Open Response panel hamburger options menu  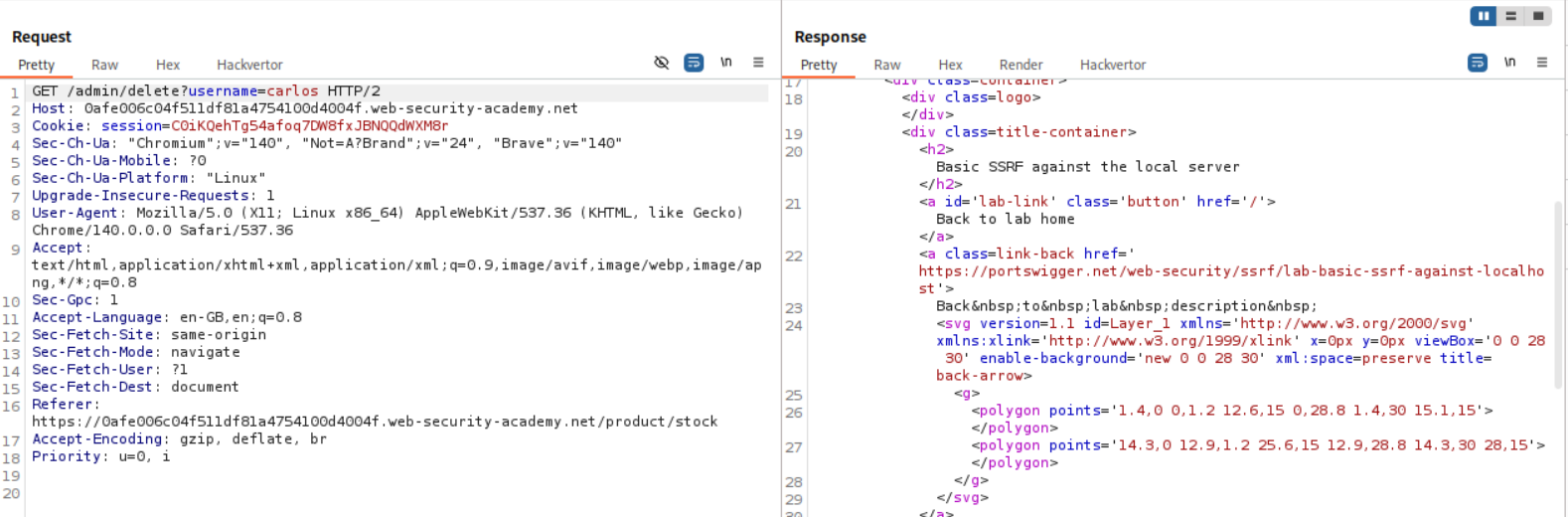tap(1542, 63)
